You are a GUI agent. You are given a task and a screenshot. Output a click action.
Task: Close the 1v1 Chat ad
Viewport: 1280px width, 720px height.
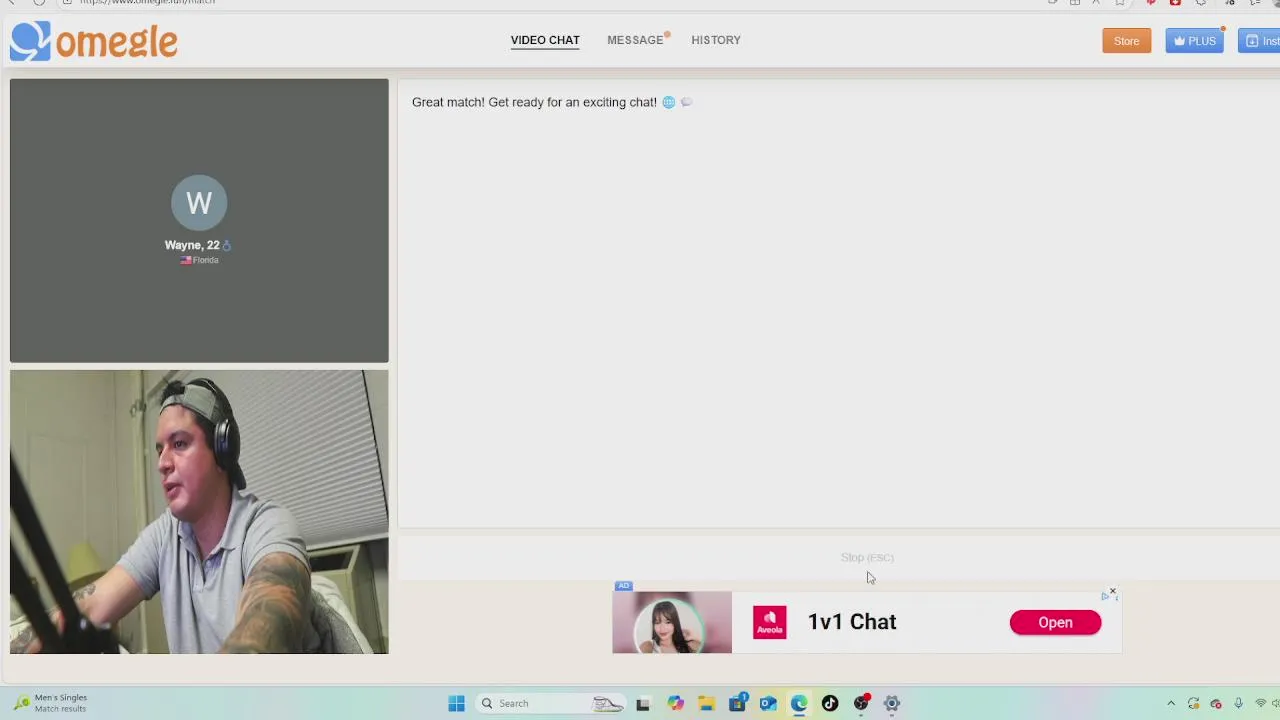click(x=1112, y=591)
